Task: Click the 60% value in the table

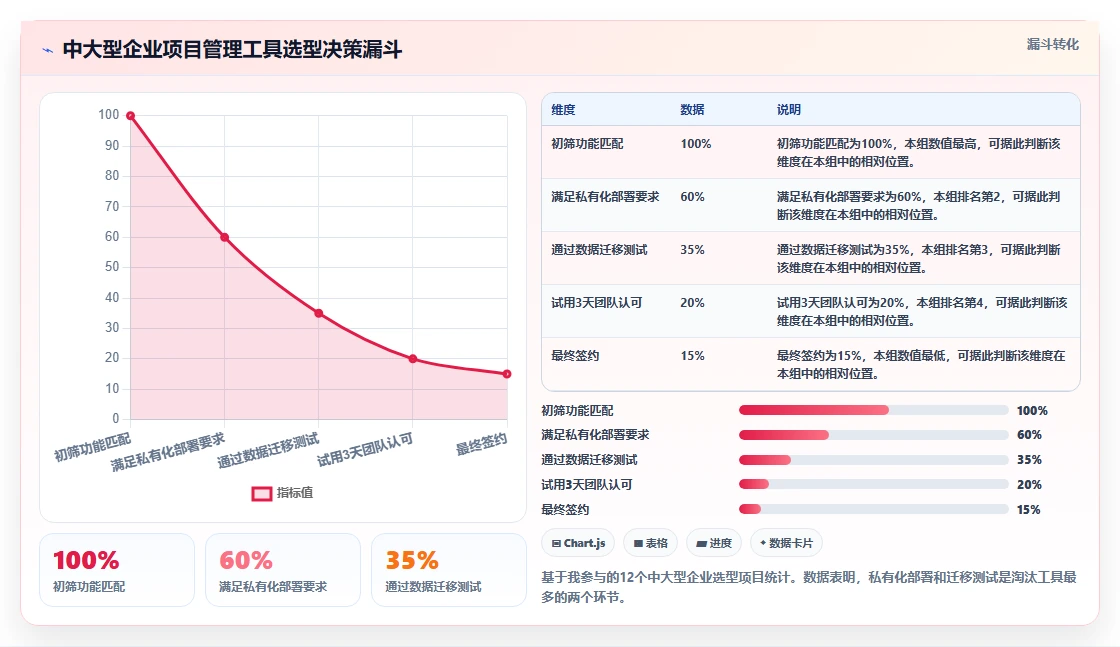Action: tap(692, 196)
